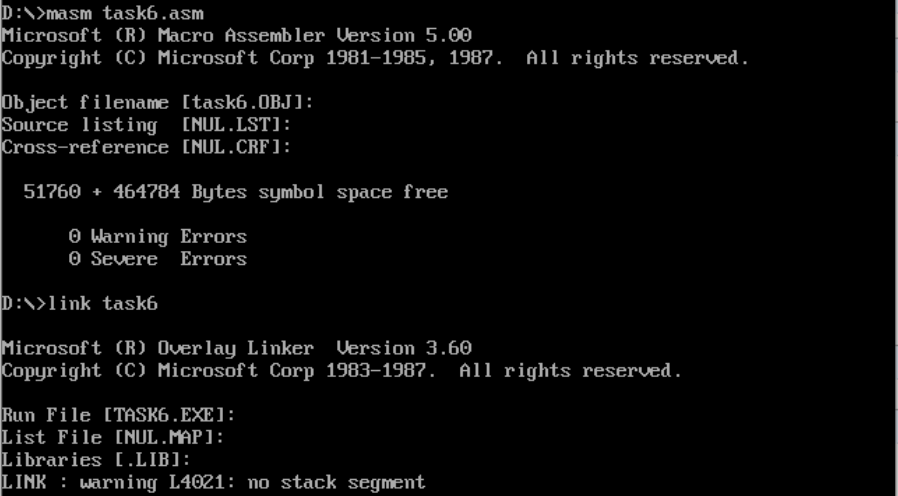898x496 pixels.
Task: Click the Macro Assembler copyright line
Action: pyautogui.click(x=374, y=58)
